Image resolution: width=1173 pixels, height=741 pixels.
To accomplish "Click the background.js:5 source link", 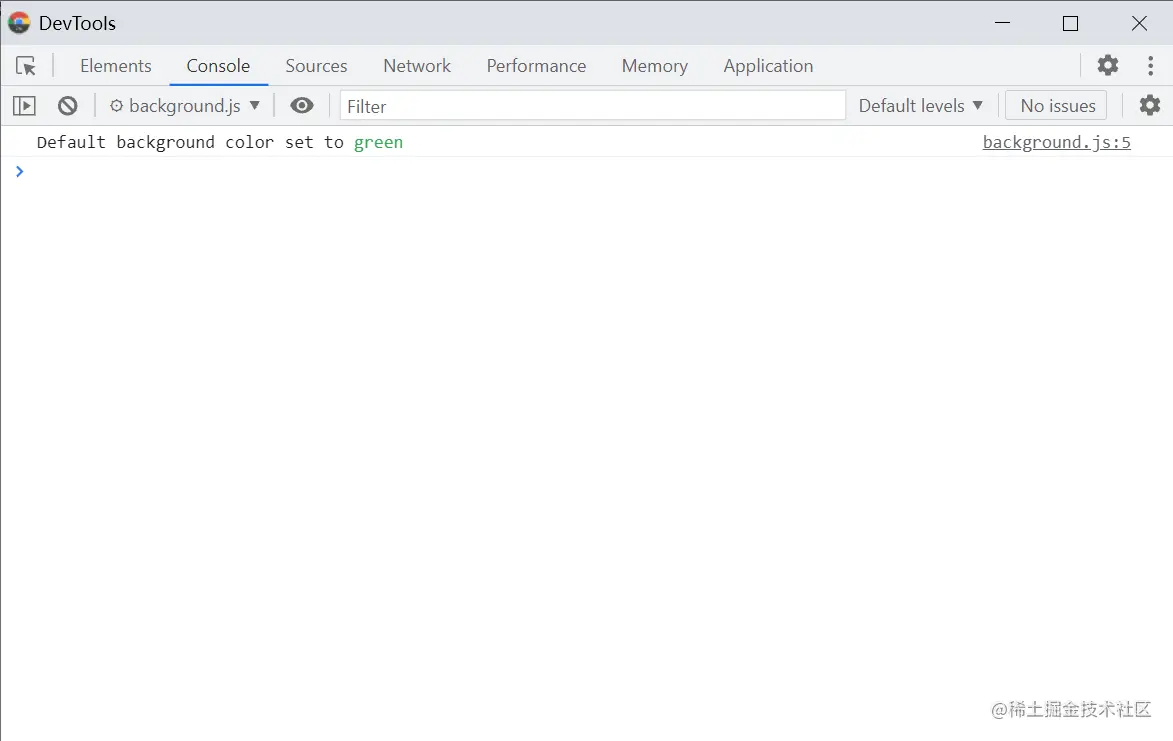I will pos(1056,142).
